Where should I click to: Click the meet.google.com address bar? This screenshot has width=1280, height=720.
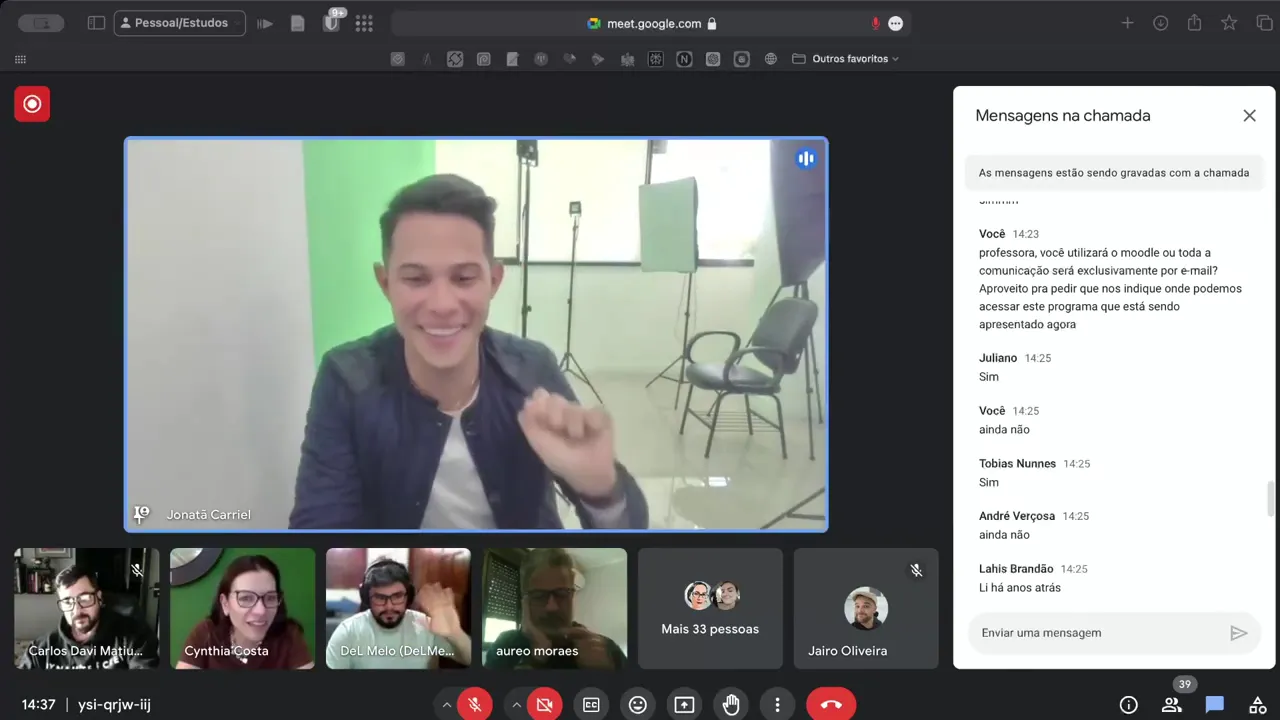point(651,23)
